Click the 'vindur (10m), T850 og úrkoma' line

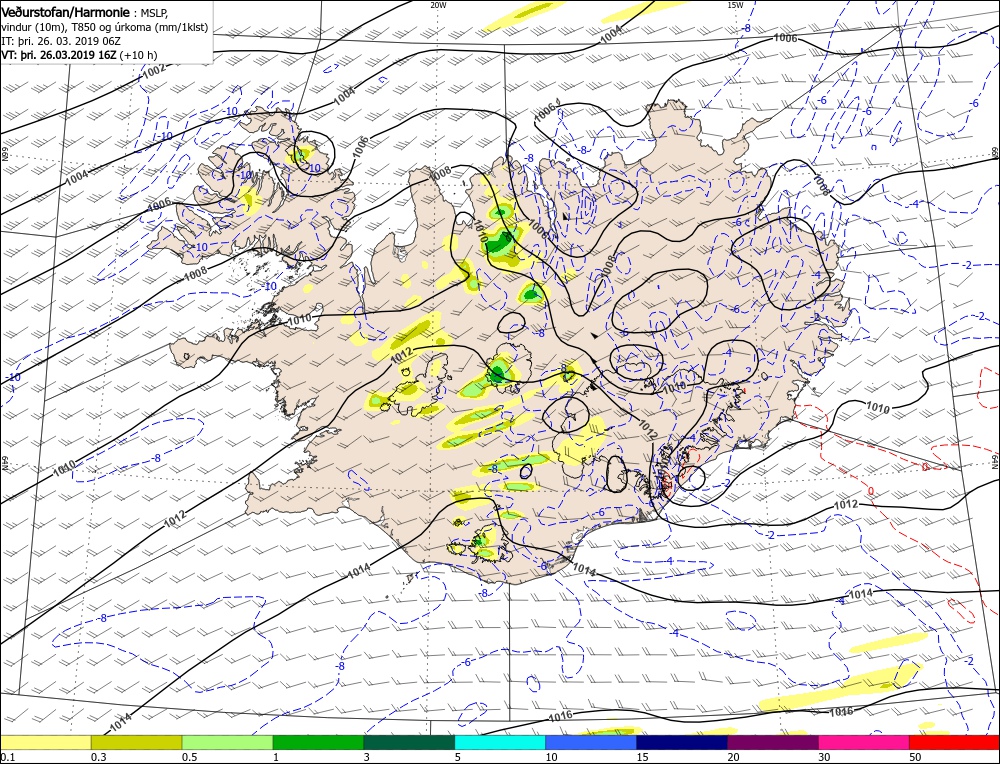105,27
